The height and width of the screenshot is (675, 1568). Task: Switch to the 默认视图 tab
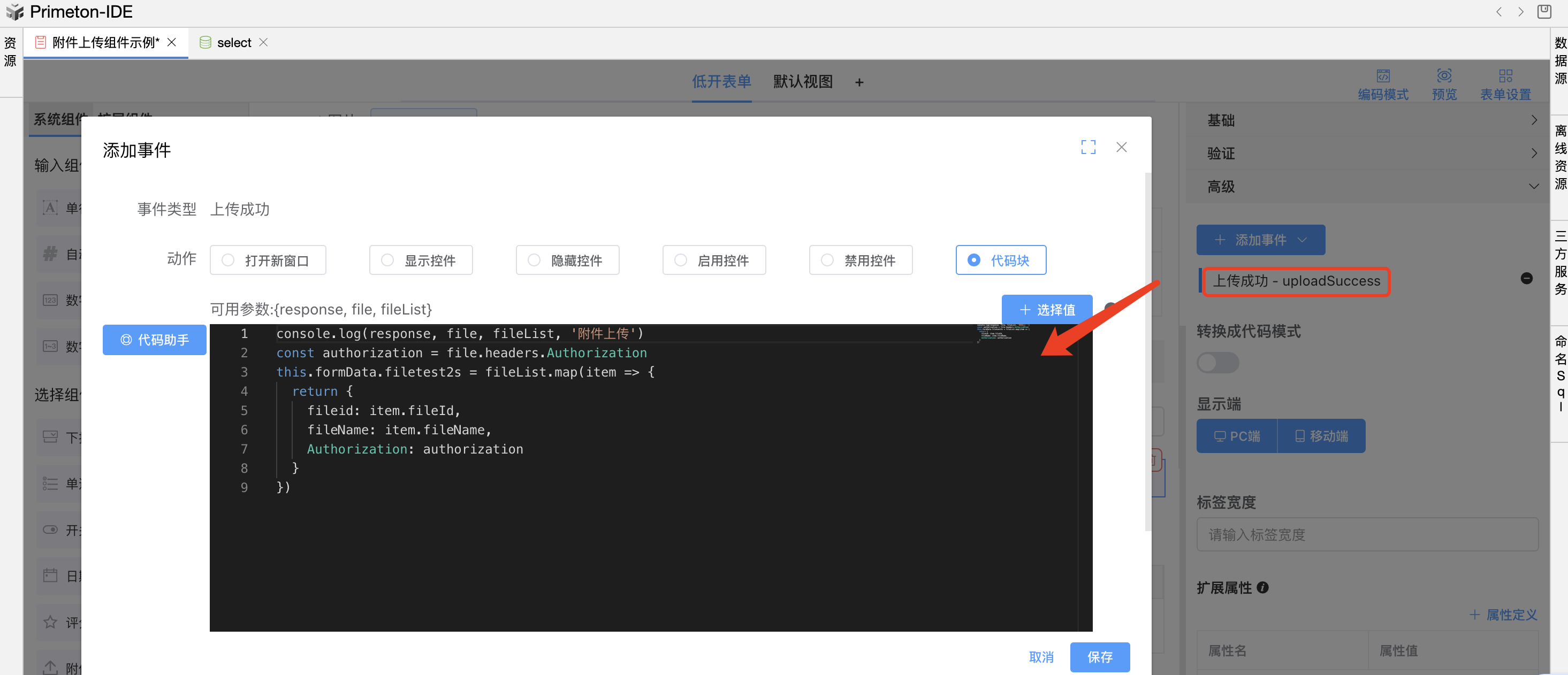[802, 81]
